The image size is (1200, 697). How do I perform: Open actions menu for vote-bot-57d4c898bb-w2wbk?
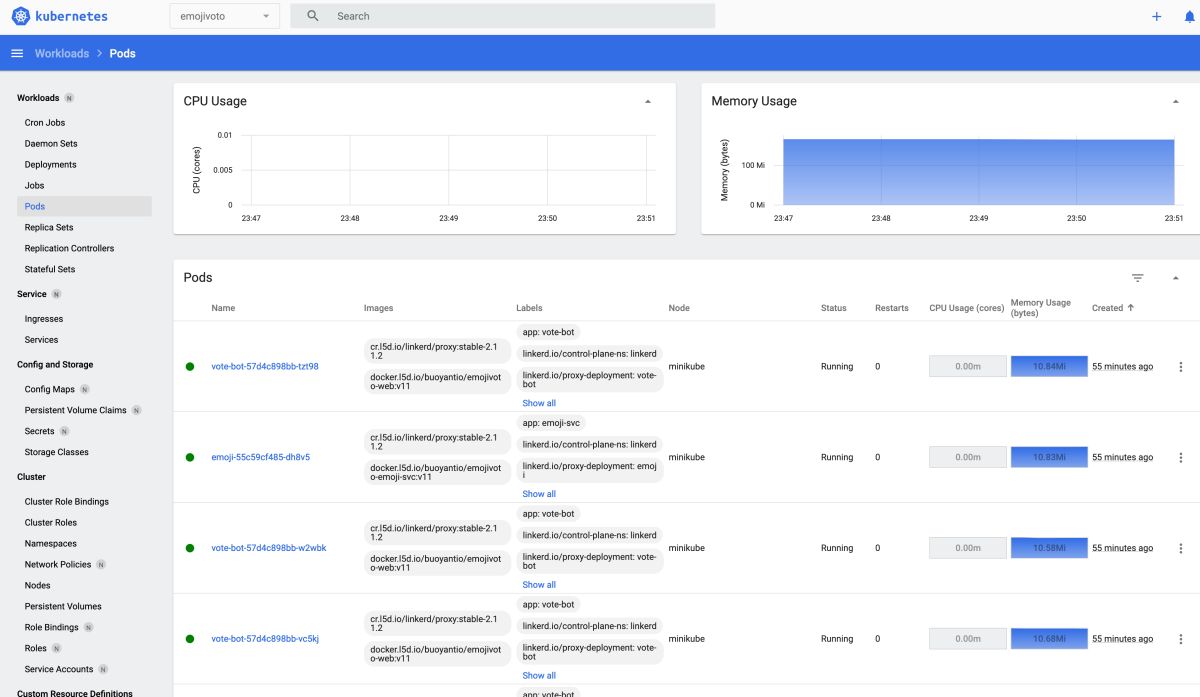1181,548
